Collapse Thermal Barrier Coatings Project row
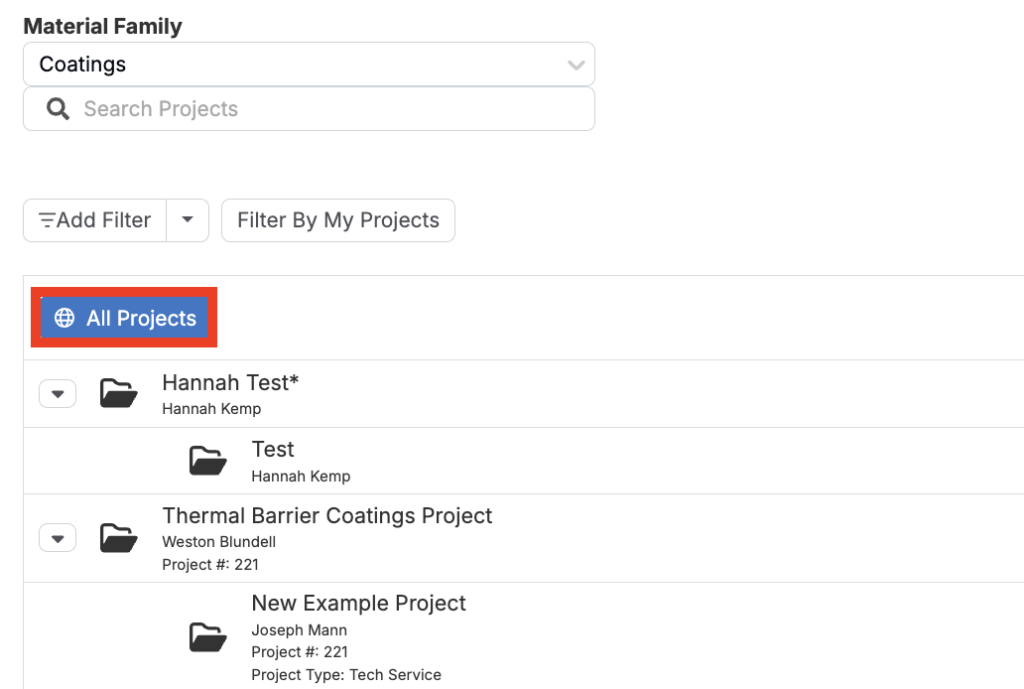Screen dimensions: 1024x689 pos(57,538)
